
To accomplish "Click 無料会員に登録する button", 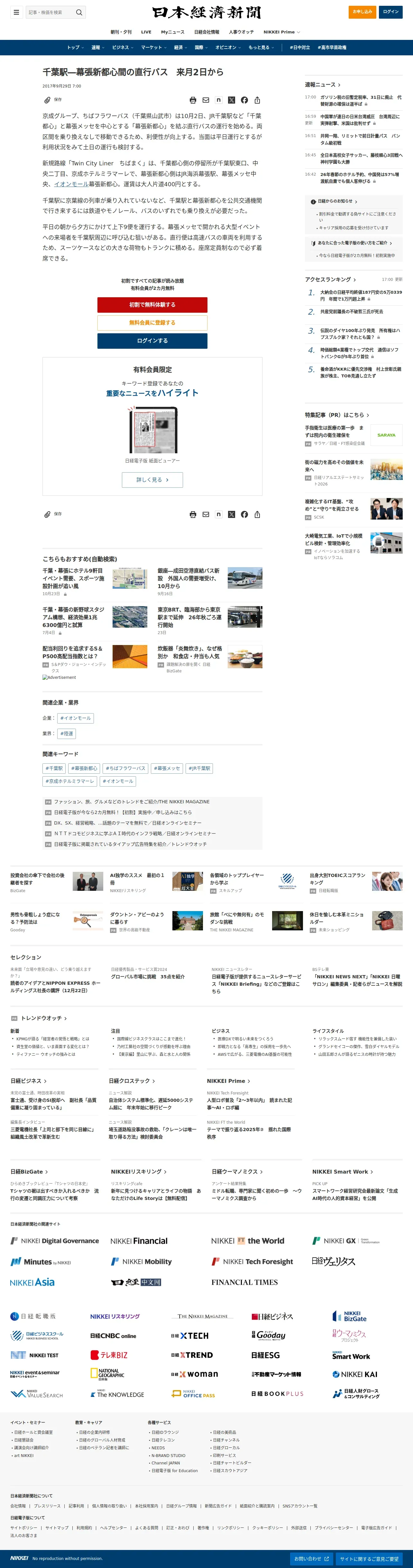I will 152,323.
